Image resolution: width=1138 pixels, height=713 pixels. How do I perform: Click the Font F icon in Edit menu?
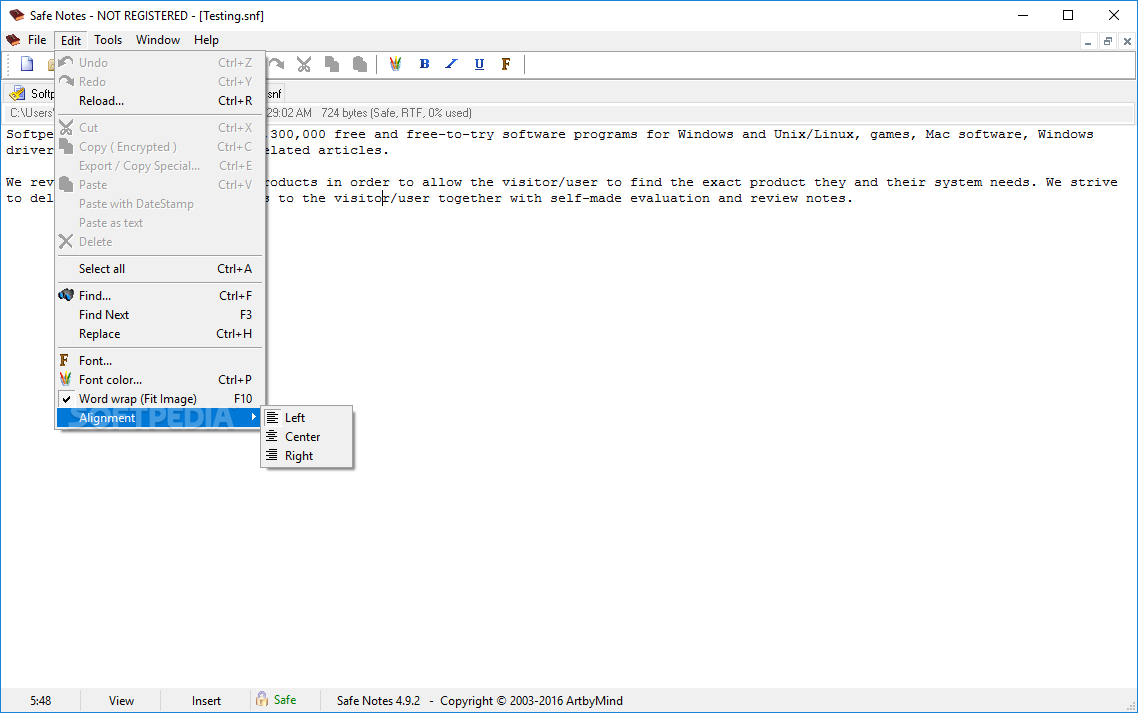click(65, 360)
